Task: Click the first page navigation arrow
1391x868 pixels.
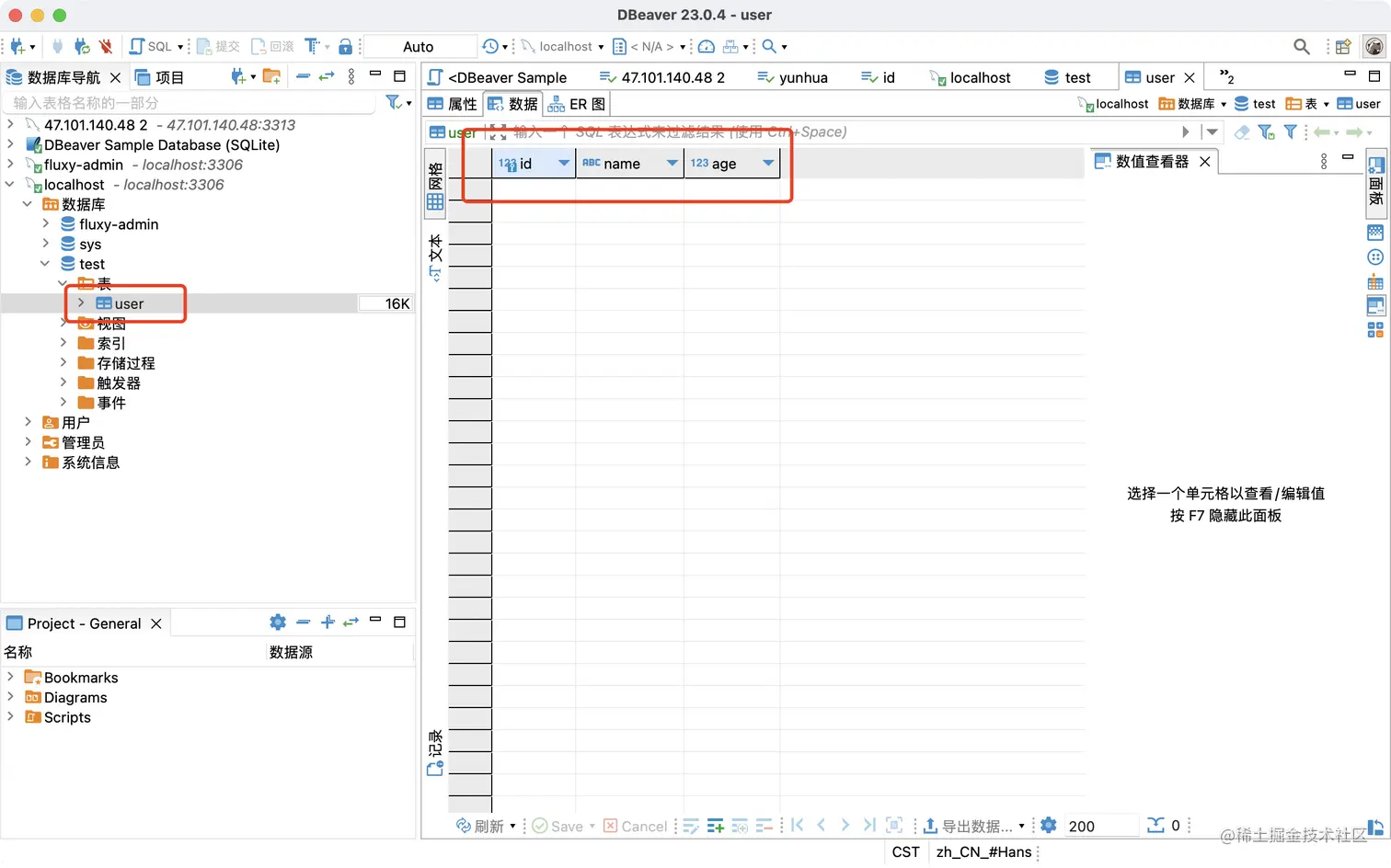Action: pyautogui.click(x=798, y=825)
